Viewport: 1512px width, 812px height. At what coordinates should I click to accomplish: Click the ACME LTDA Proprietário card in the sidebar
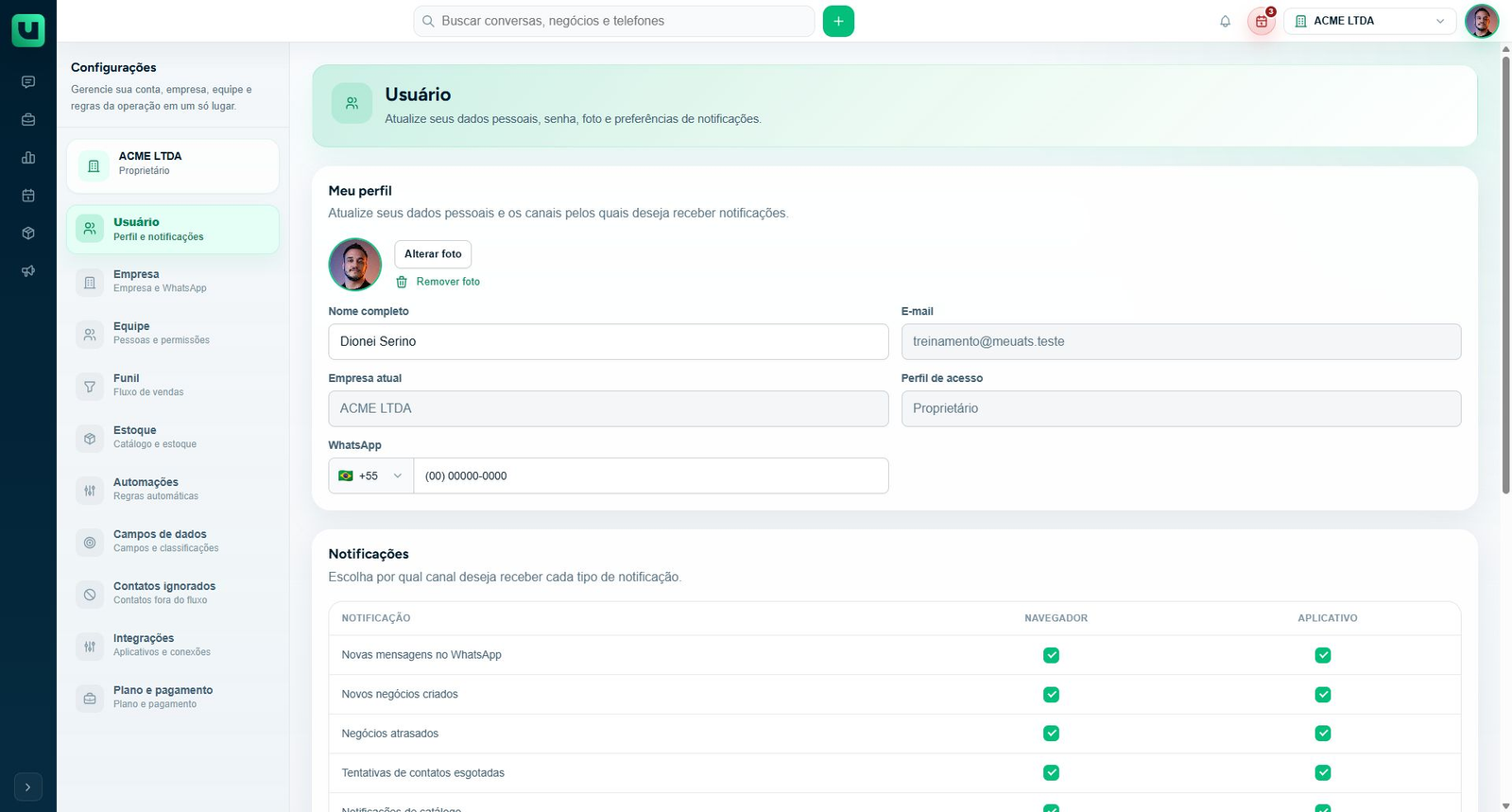tap(173, 166)
